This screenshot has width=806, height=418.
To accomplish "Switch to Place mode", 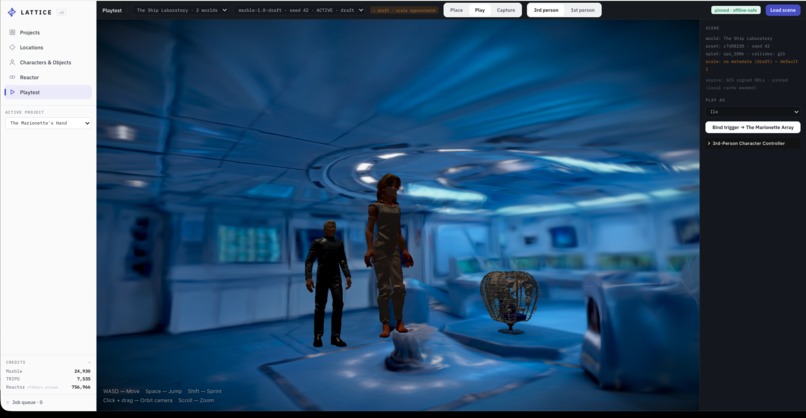I will pos(456,10).
